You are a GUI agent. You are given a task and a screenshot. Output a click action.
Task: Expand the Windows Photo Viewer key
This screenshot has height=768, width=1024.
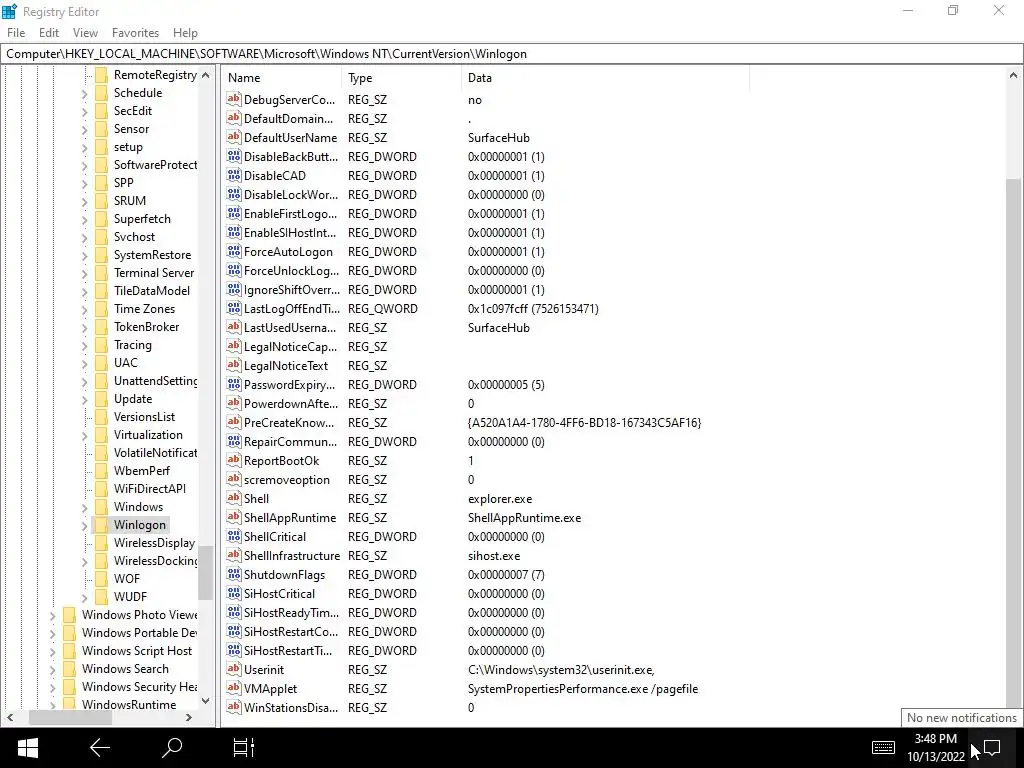(x=52, y=615)
